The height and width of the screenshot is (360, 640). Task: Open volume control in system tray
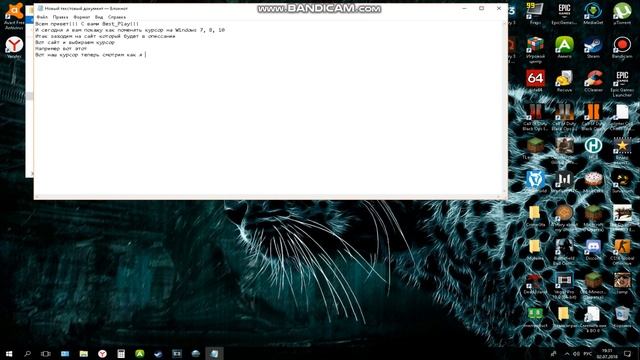point(576,353)
